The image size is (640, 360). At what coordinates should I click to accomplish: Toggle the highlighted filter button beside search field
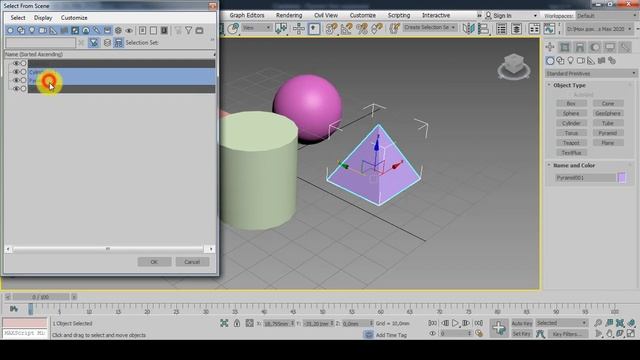pos(94,42)
